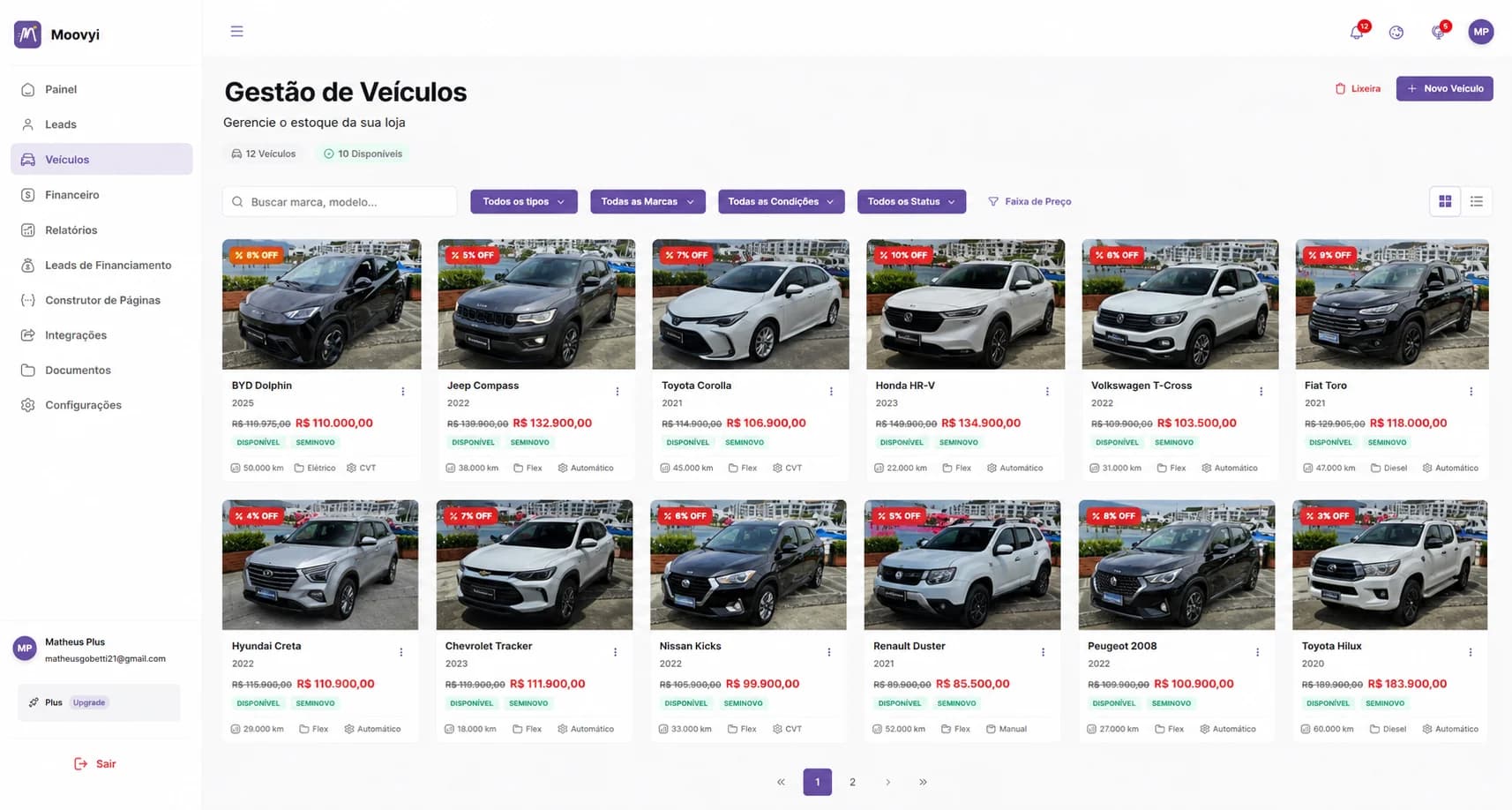Click the 3% OFF badge on Toyota Hilux

(1327, 516)
